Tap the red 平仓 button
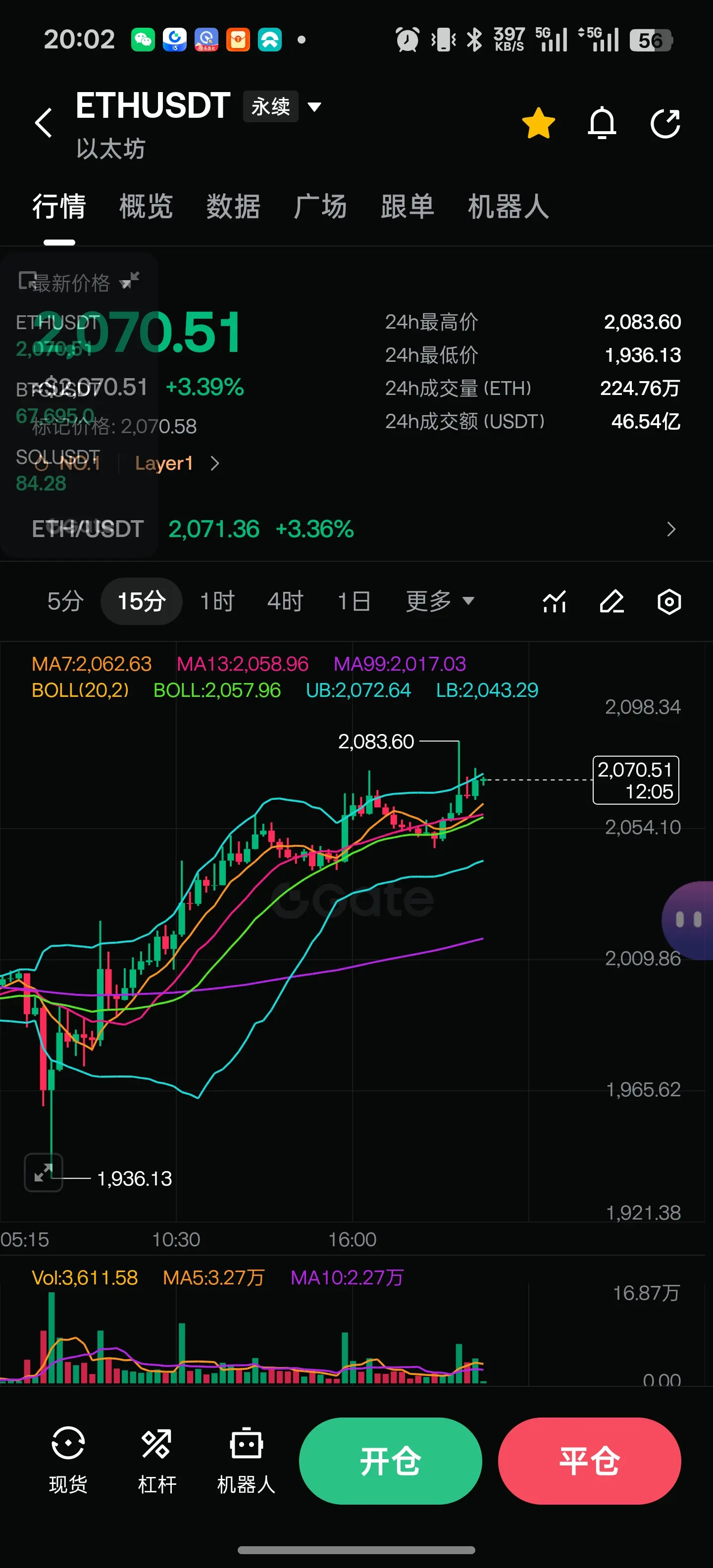 click(589, 1461)
